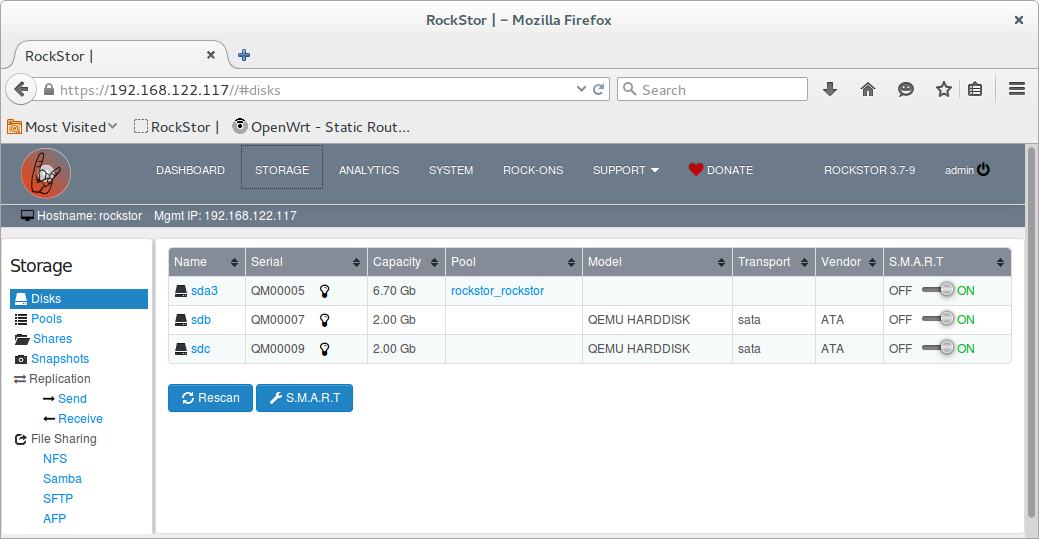Open the Replication Receive link
Viewport: 1039px width, 539px height.
point(80,418)
